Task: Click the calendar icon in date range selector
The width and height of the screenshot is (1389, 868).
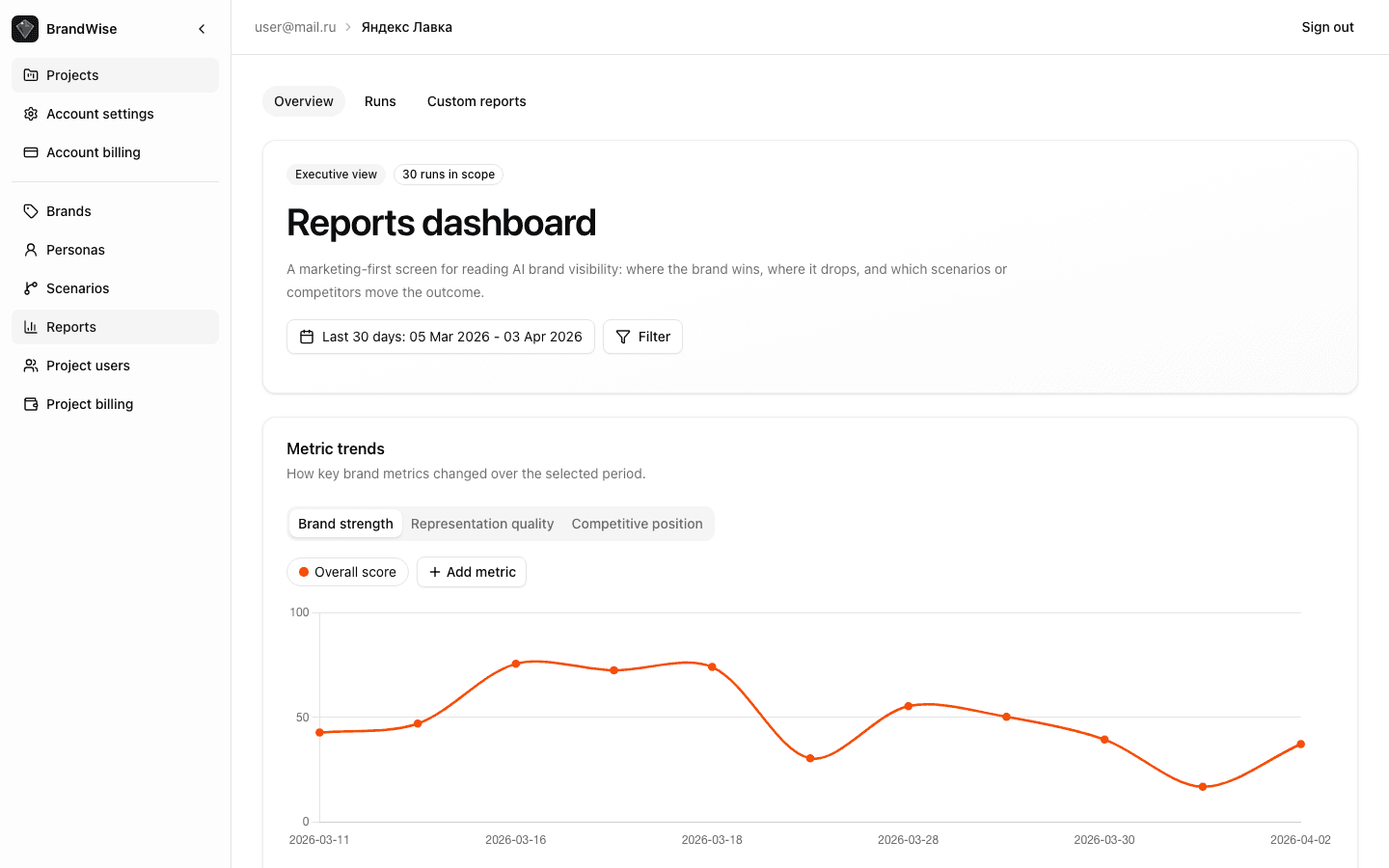Action: click(x=307, y=336)
